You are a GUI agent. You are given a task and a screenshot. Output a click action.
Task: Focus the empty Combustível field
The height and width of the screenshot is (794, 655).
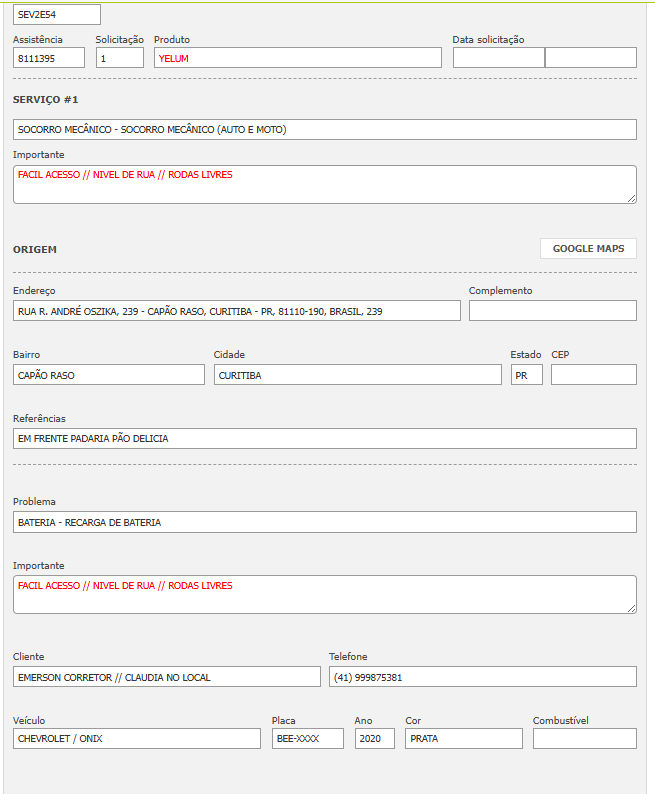584,739
